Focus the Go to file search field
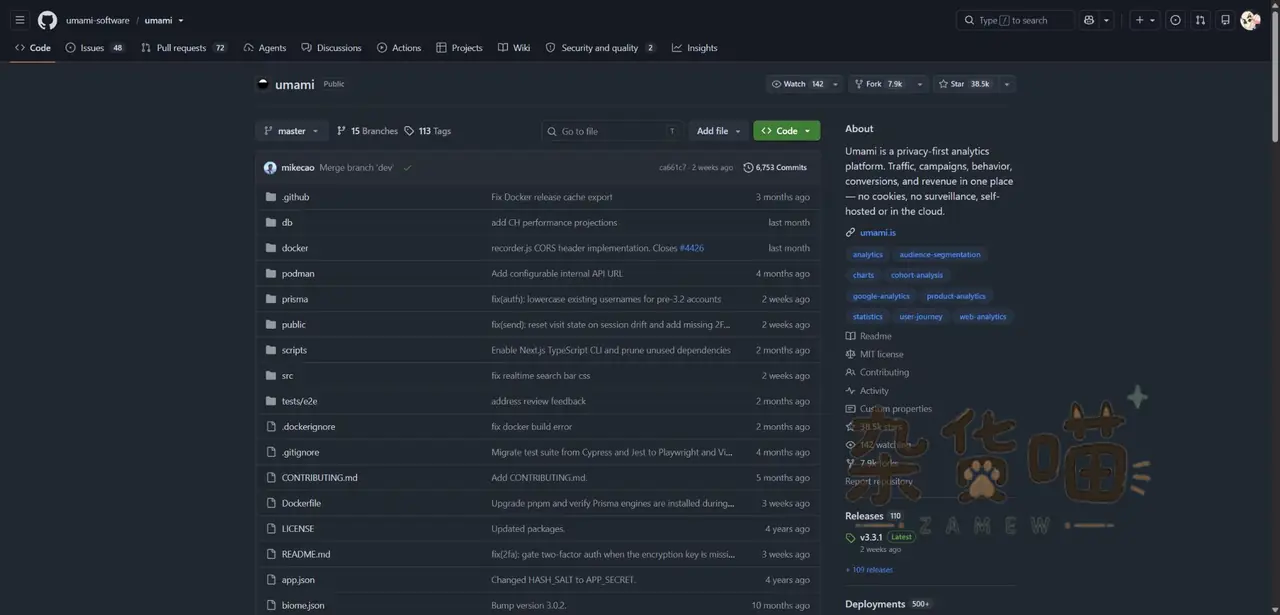1280x615 pixels. click(x=612, y=131)
